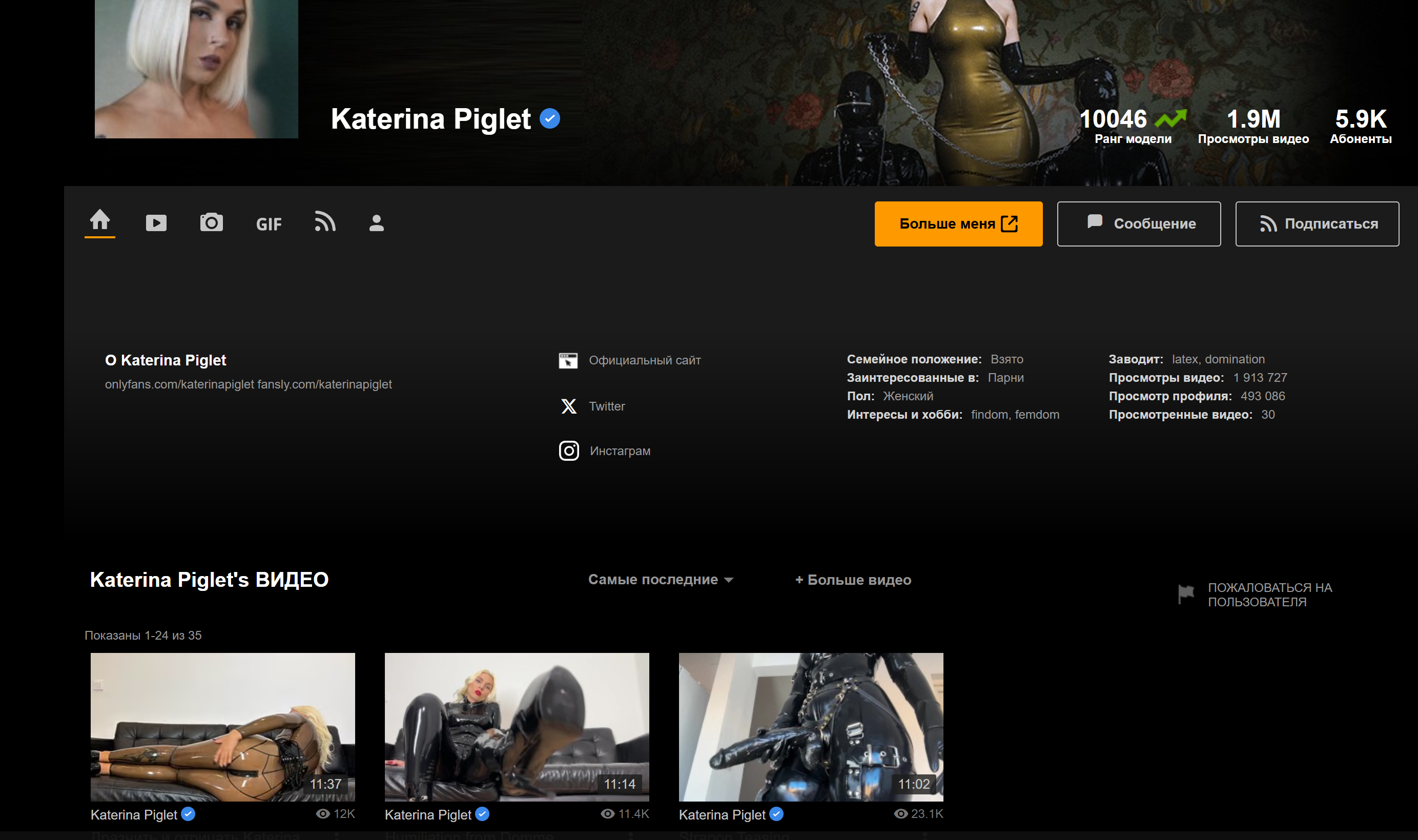Click the Больше меня button
The height and width of the screenshot is (840, 1418).
(958, 224)
